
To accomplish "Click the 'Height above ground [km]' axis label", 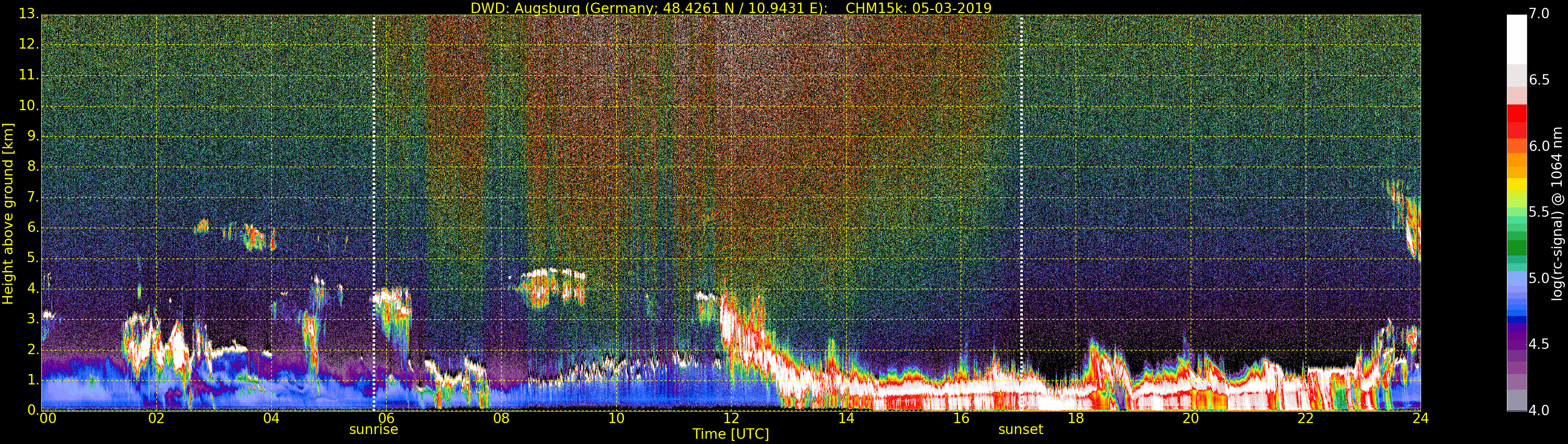I will click(8, 214).
